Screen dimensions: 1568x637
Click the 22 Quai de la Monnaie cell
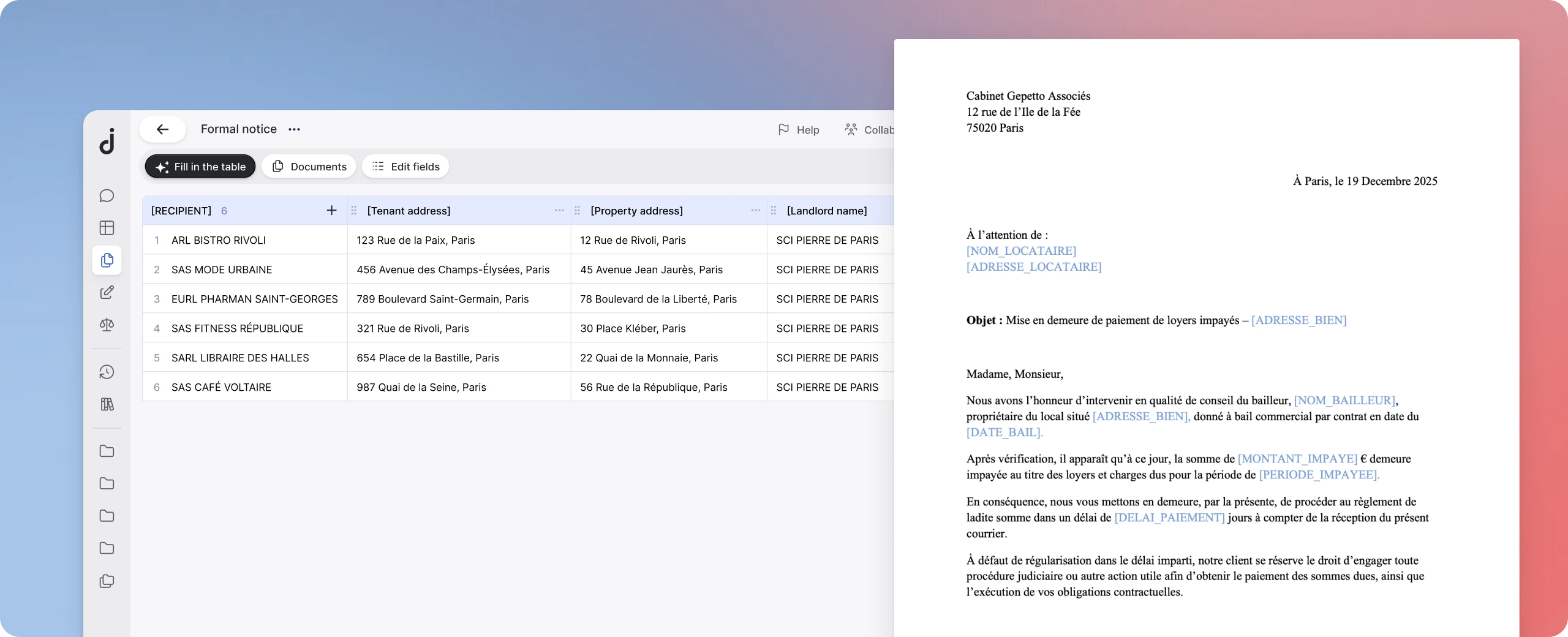[x=669, y=358]
